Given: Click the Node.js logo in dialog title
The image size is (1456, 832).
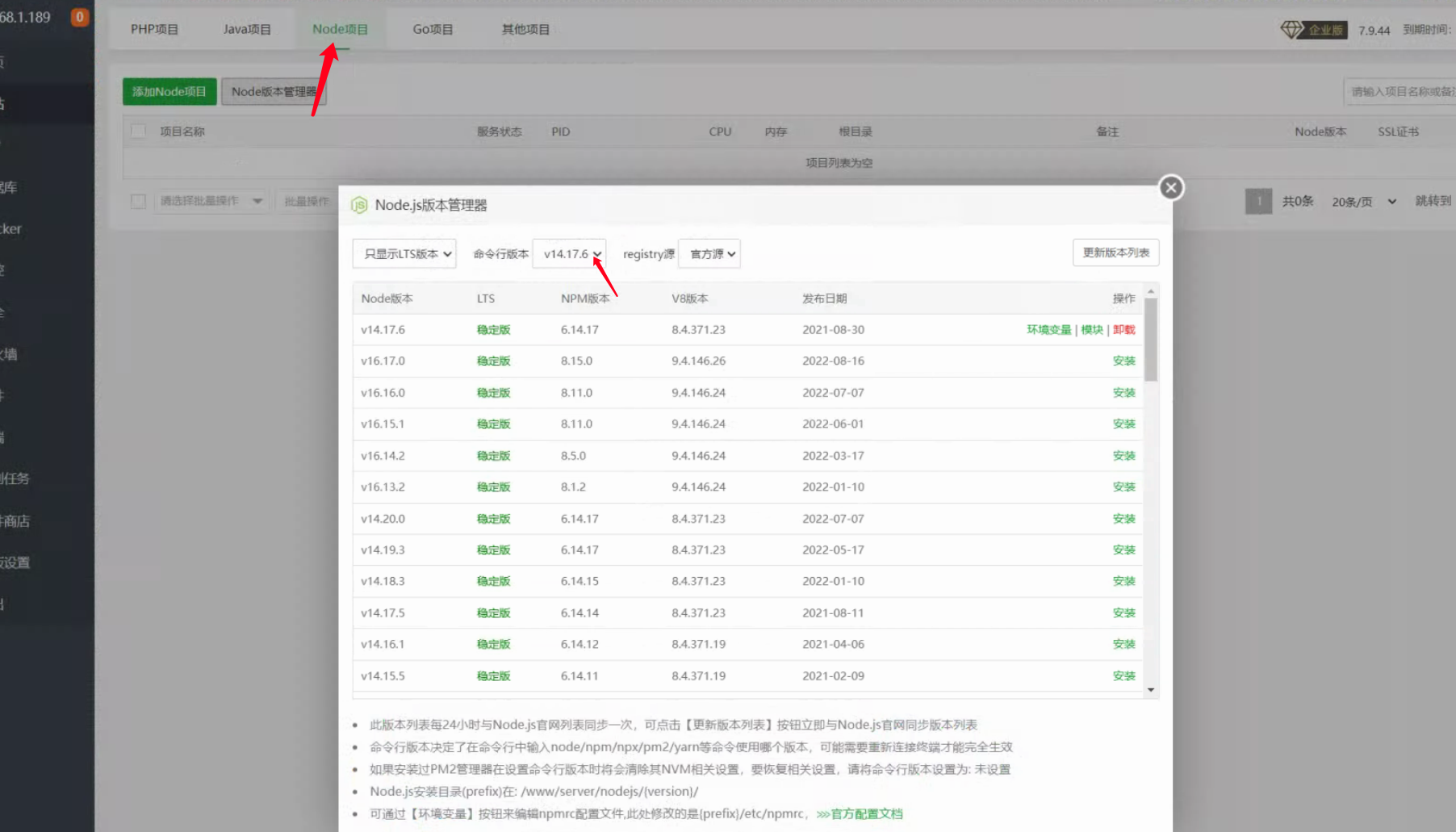Looking at the screenshot, I should click(x=359, y=206).
